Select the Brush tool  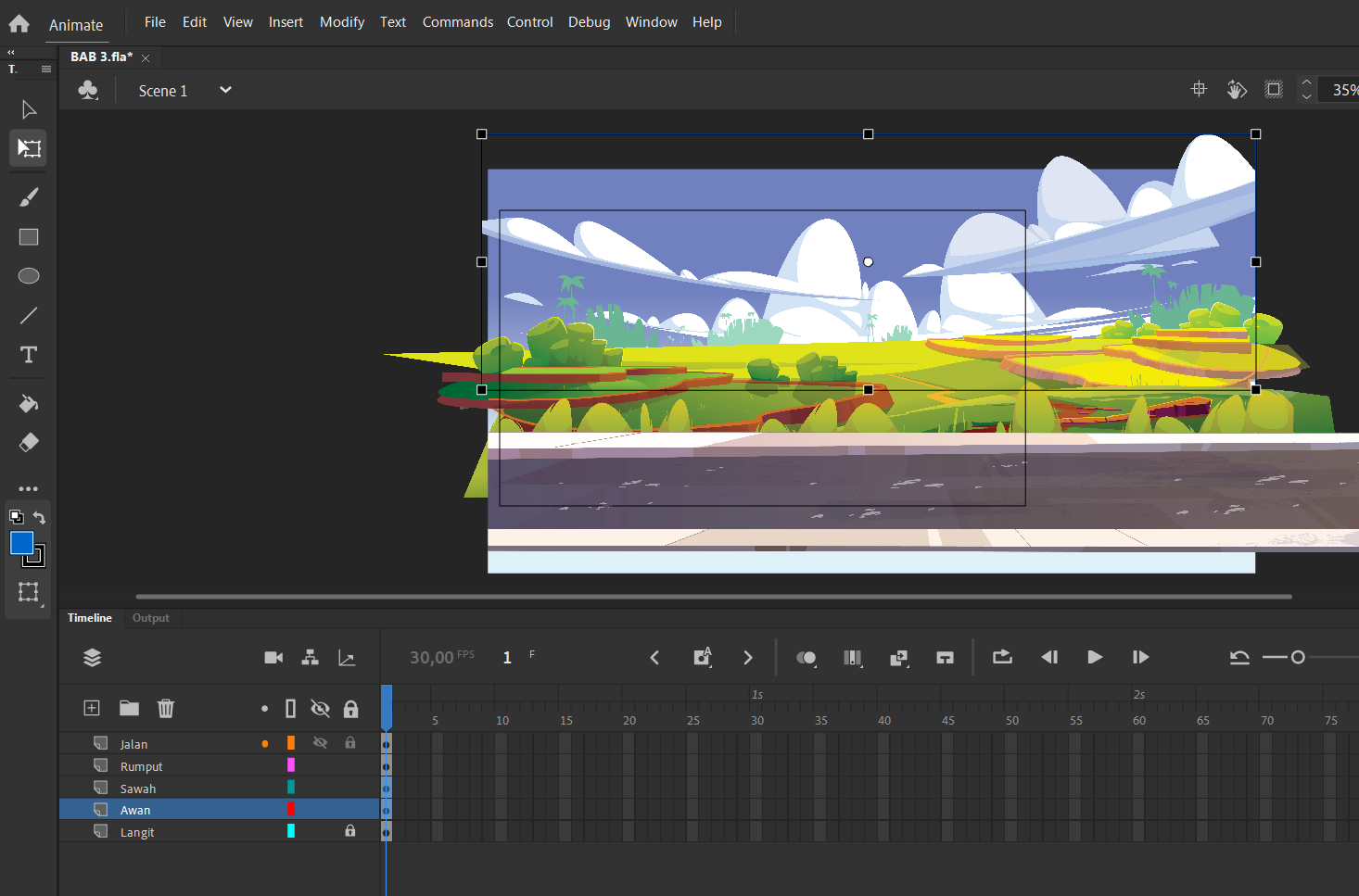tap(29, 197)
